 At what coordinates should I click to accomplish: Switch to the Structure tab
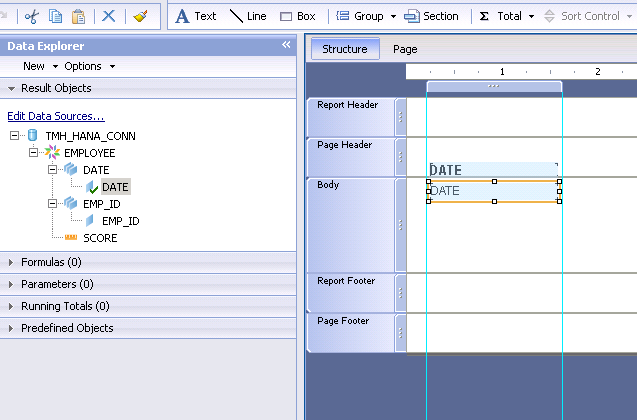click(344, 48)
